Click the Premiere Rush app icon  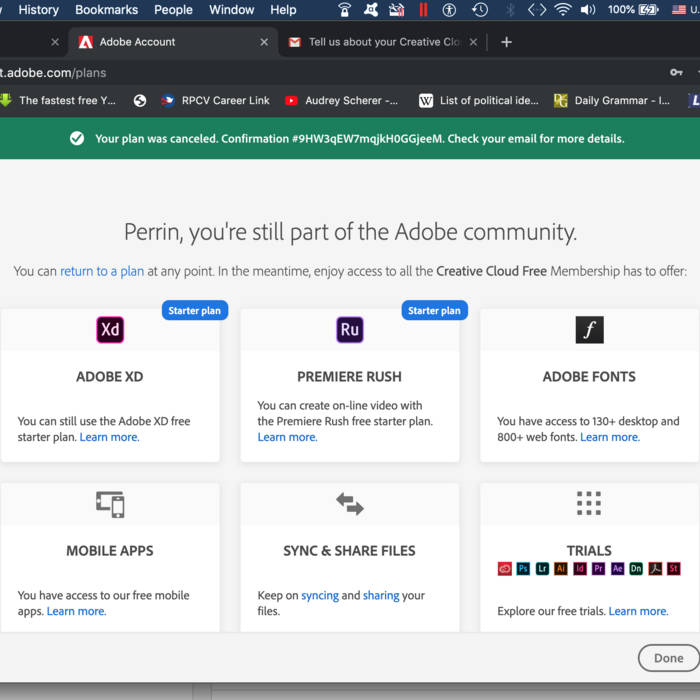349,330
